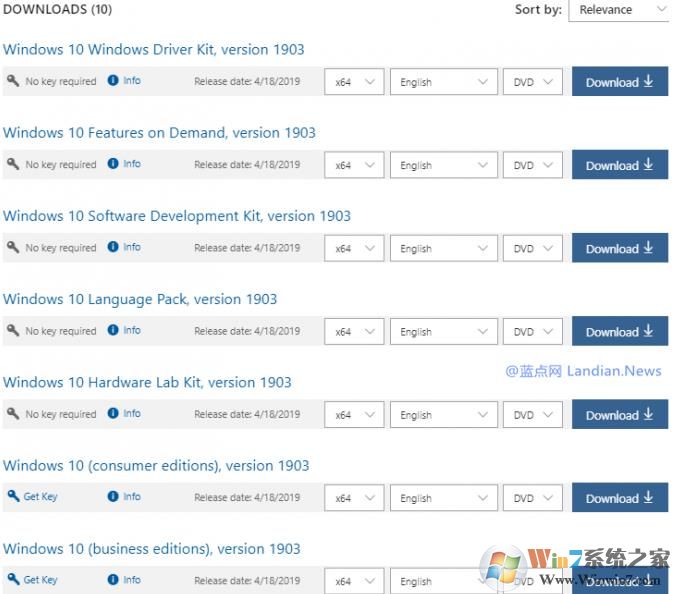Click Info link for Software Development Kit

pyautogui.click(x=132, y=247)
